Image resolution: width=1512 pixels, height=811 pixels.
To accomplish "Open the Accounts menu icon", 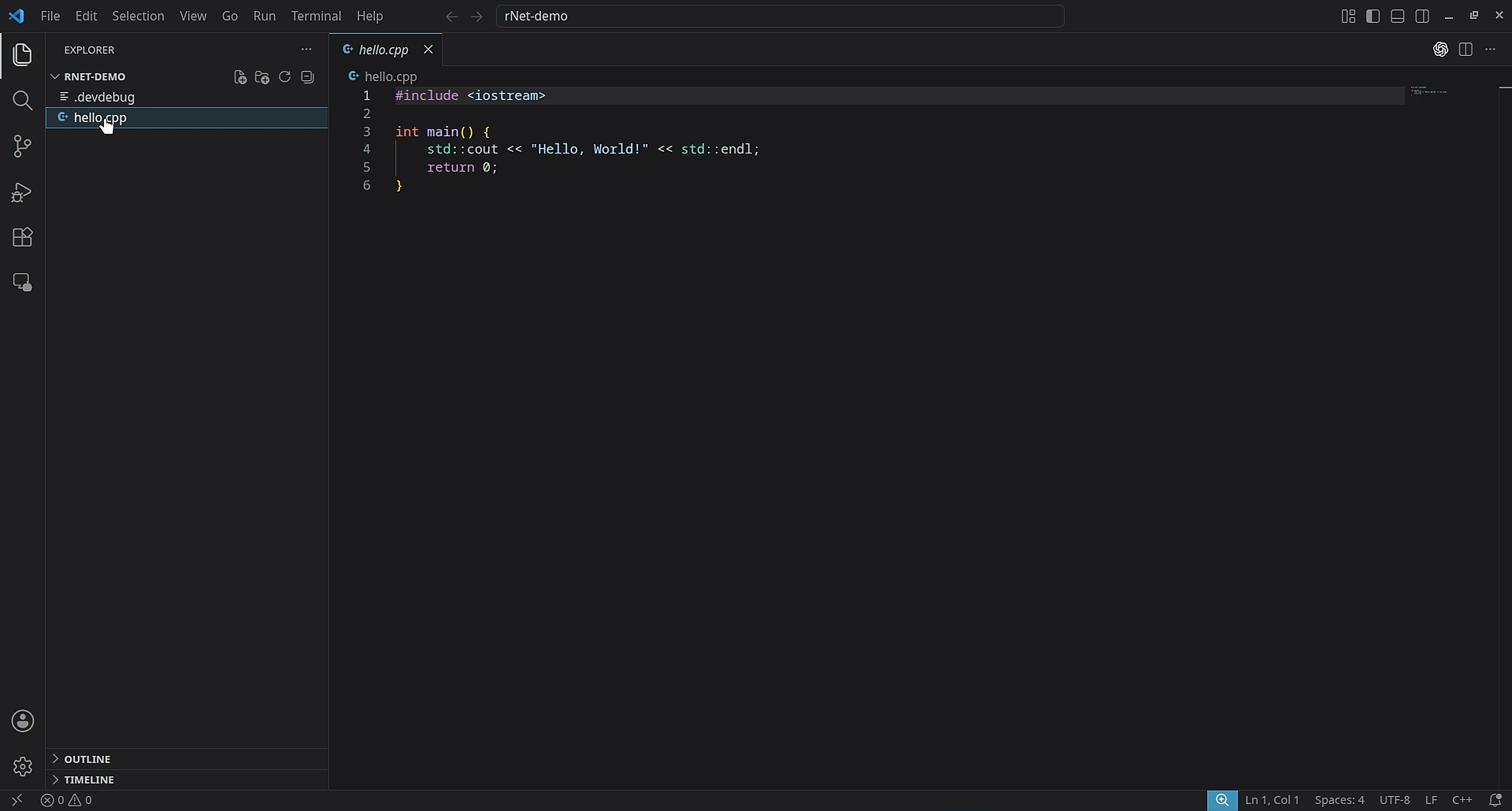I will [22, 720].
